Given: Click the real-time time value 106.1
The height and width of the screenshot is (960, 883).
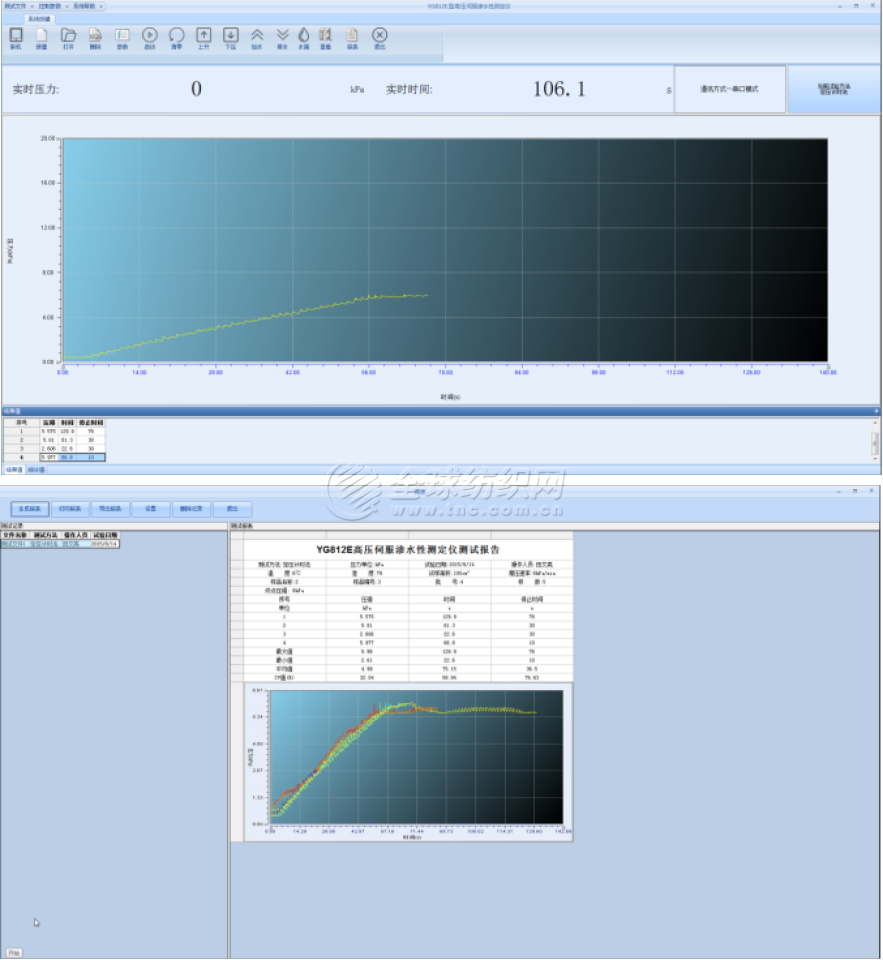Looking at the screenshot, I should click(559, 89).
